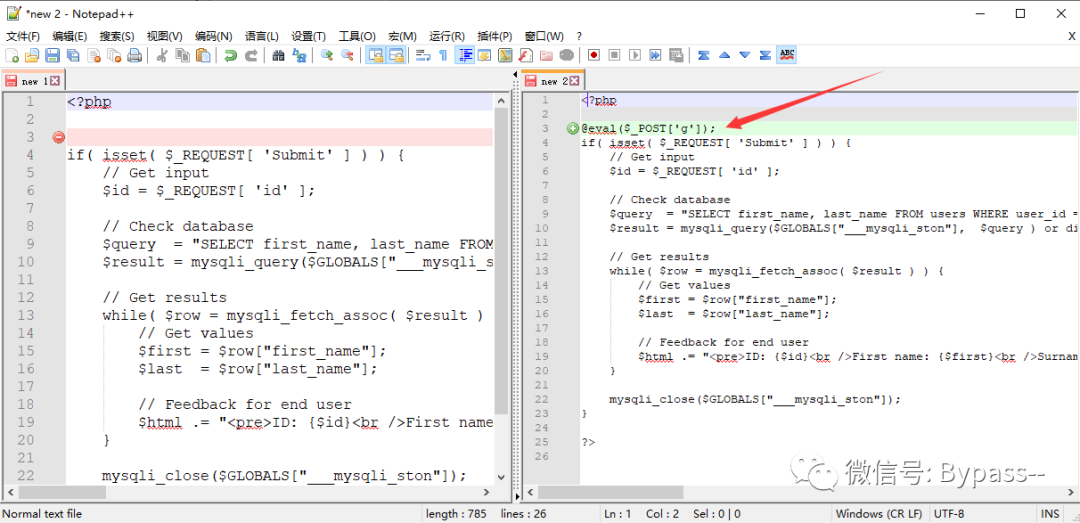This screenshot has width=1080, height=523.
Task: Open 文件(F) menu
Action: click(x=23, y=36)
